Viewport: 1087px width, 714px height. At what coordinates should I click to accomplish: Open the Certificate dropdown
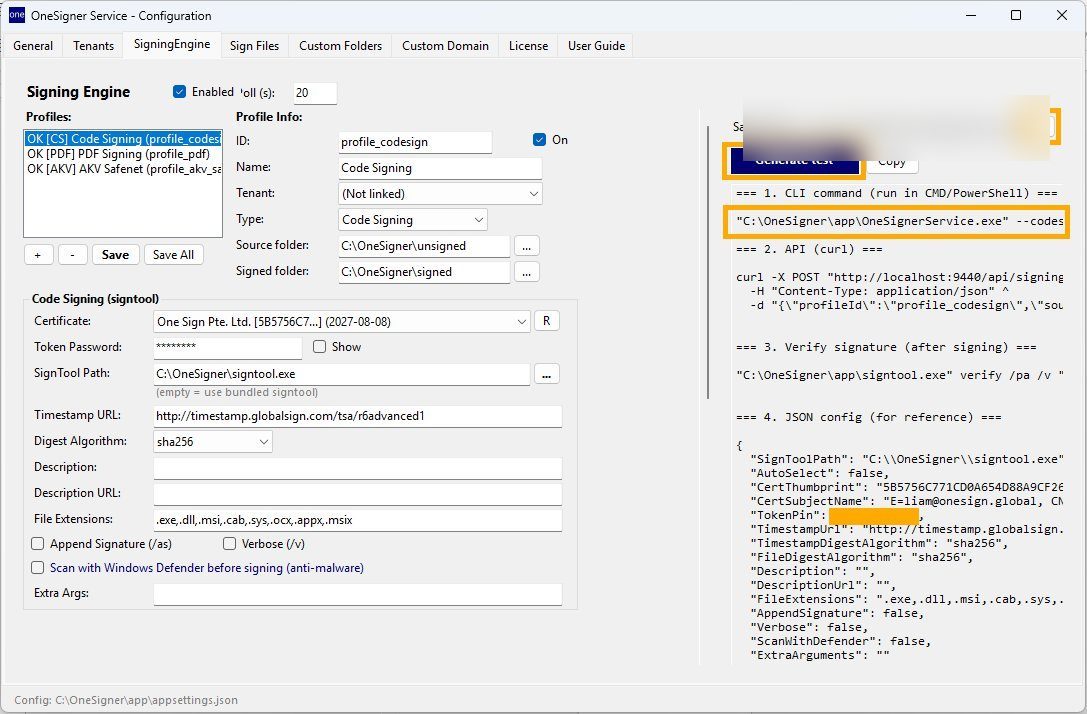(342, 322)
